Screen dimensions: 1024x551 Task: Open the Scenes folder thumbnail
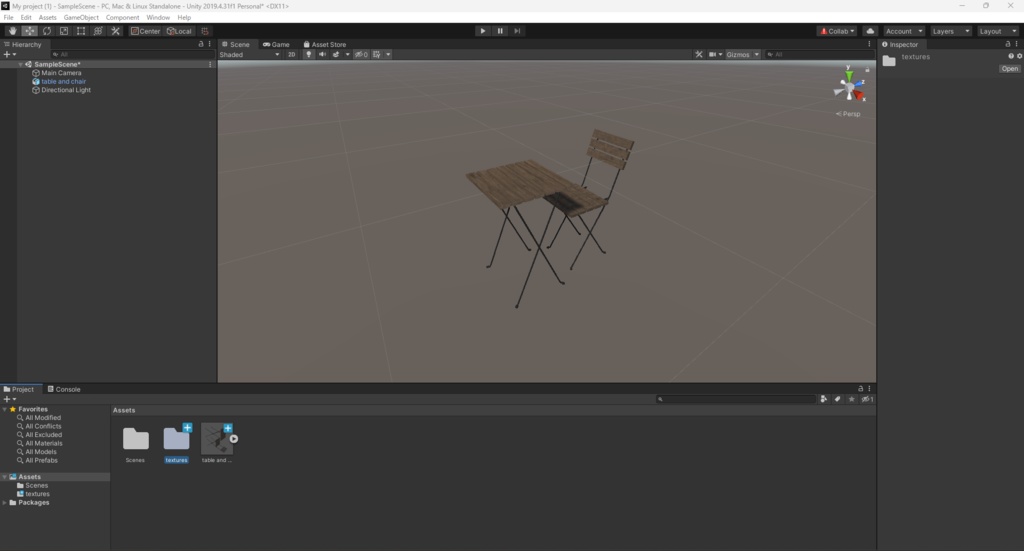[135, 439]
